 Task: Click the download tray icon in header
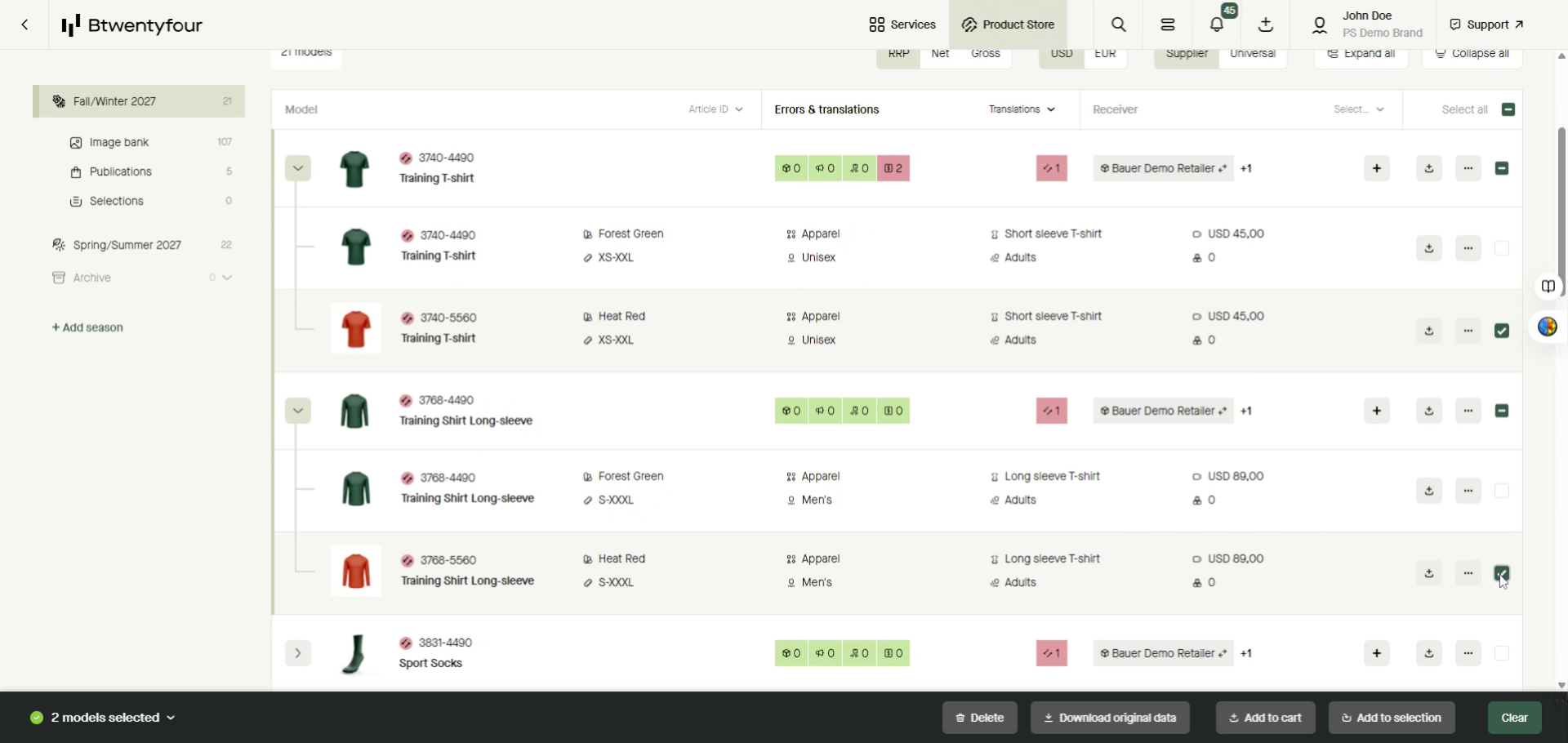click(1266, 24)
